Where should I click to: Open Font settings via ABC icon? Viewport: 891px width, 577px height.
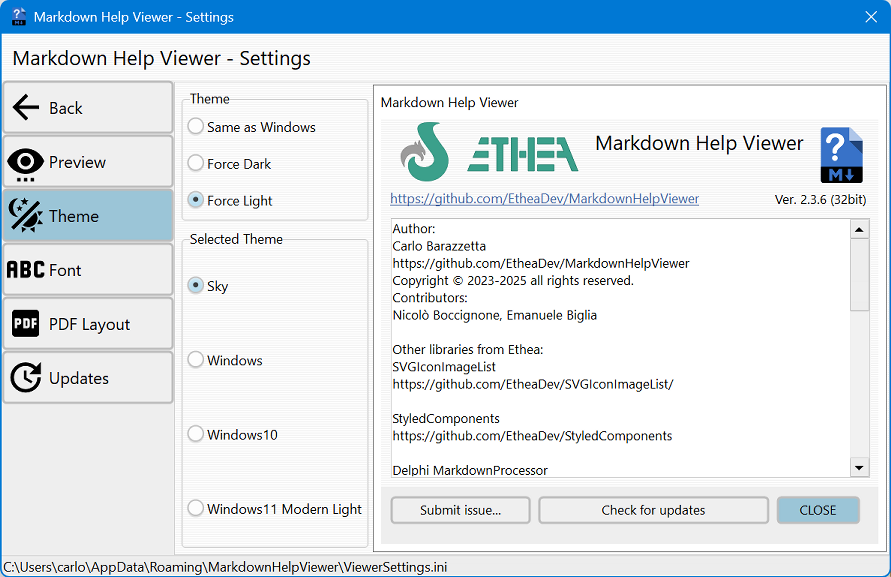click(x=26, y=270)
